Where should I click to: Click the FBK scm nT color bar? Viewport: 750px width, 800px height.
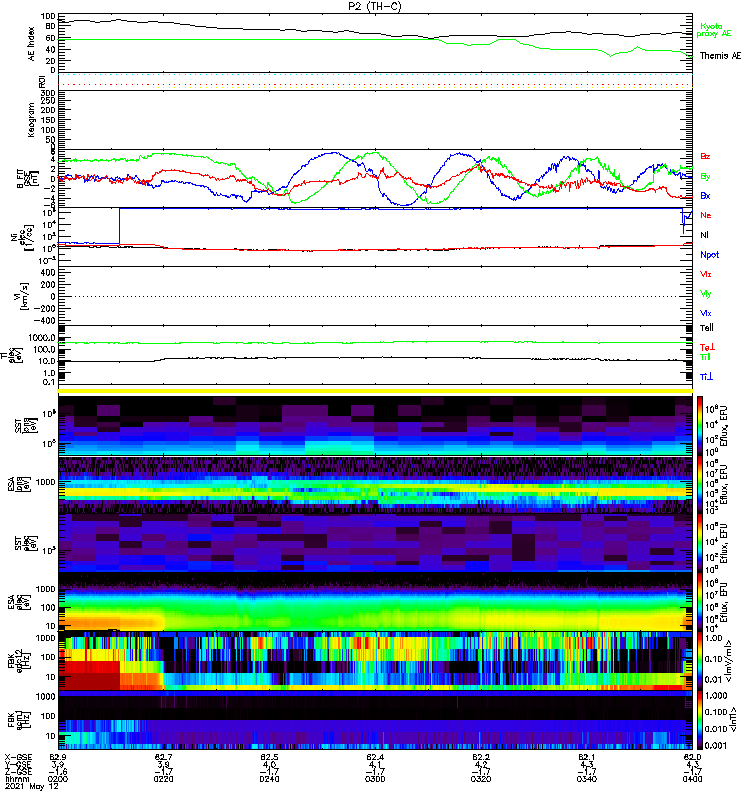point(700,719)
